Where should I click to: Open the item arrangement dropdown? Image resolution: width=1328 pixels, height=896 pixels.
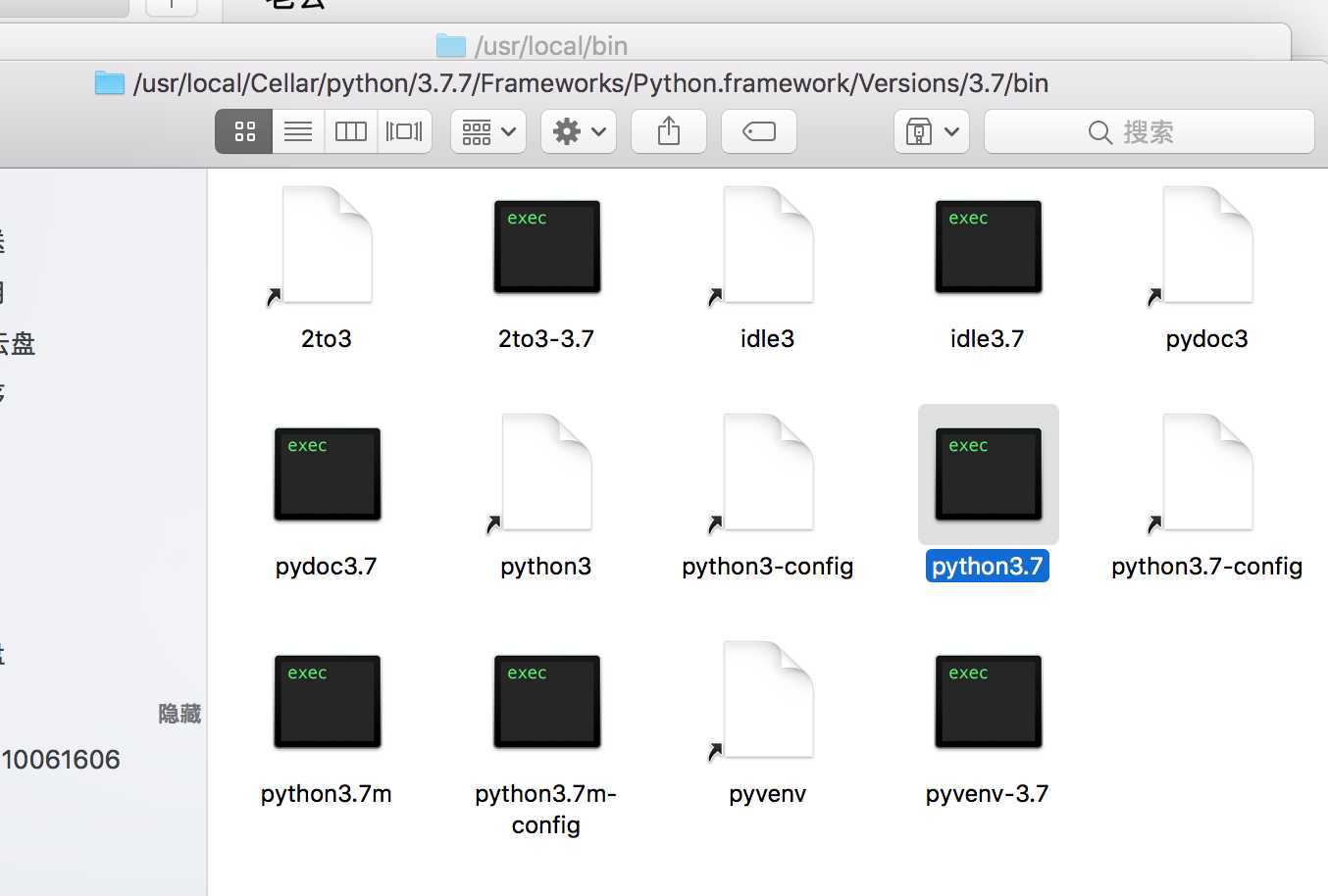(488, 131)
